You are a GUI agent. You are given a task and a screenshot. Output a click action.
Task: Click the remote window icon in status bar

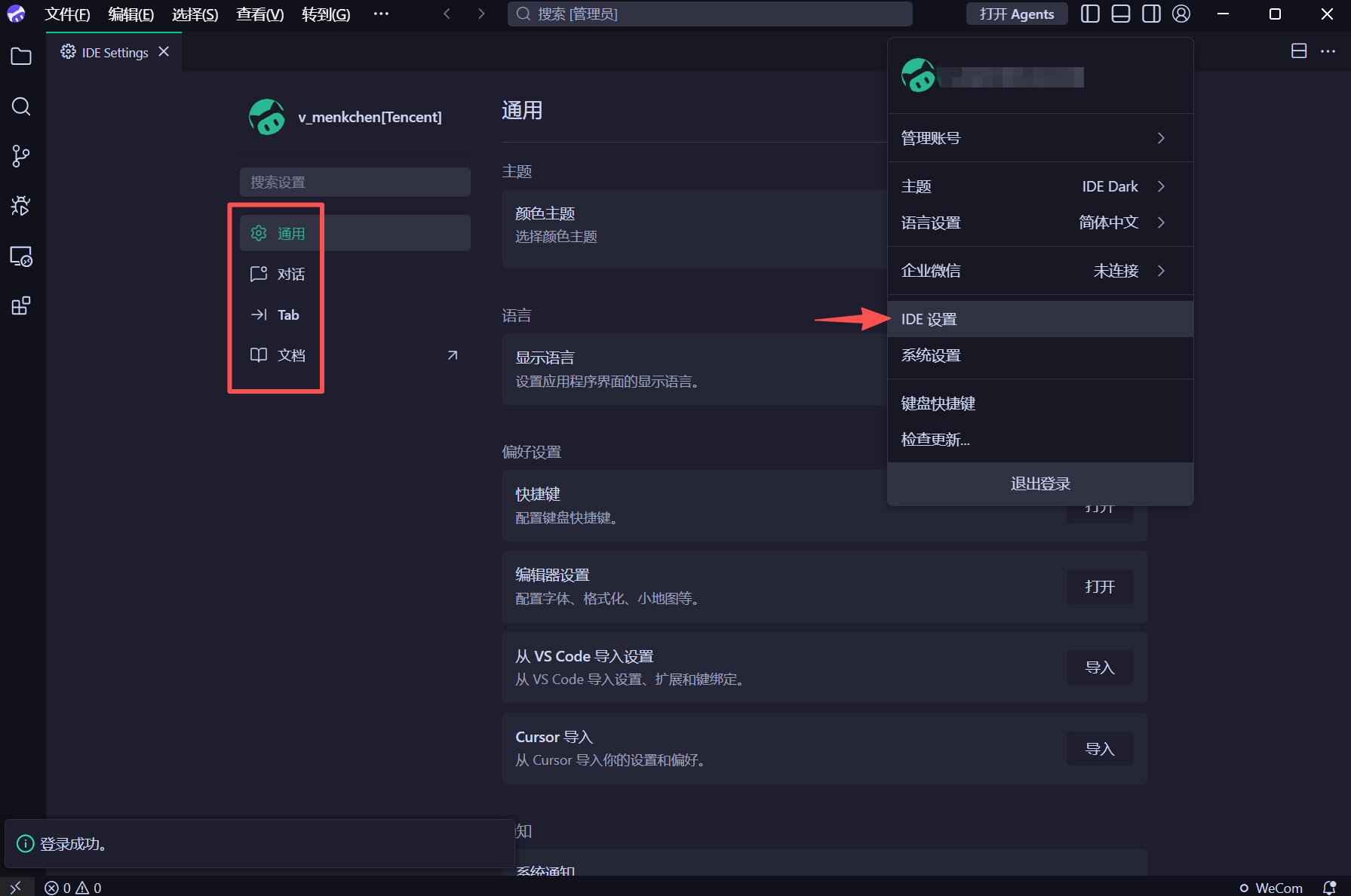tap(17, 887)
